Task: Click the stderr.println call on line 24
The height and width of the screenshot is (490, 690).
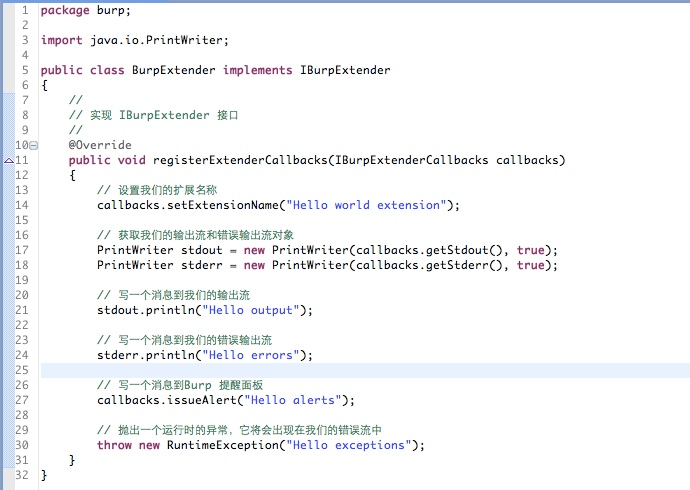Action: pos(146,355)
